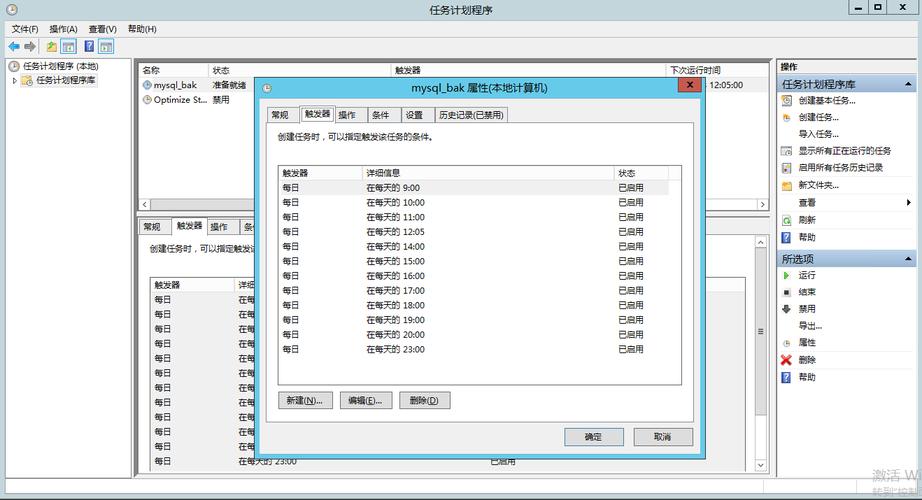Click the 删除(D) button
922x500 pixels.
[x=424, y=401]
